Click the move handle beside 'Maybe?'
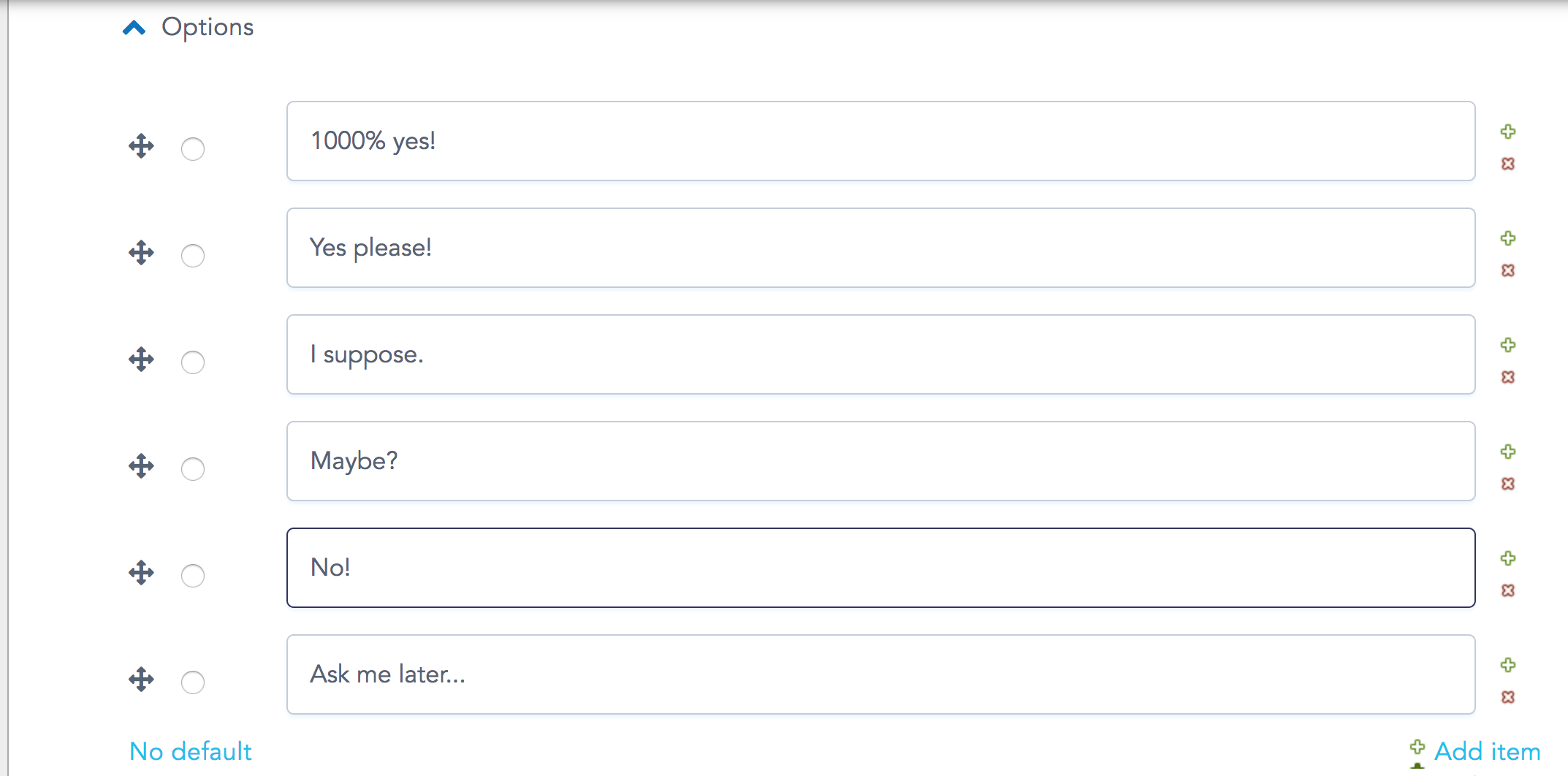 pos(141,466)
